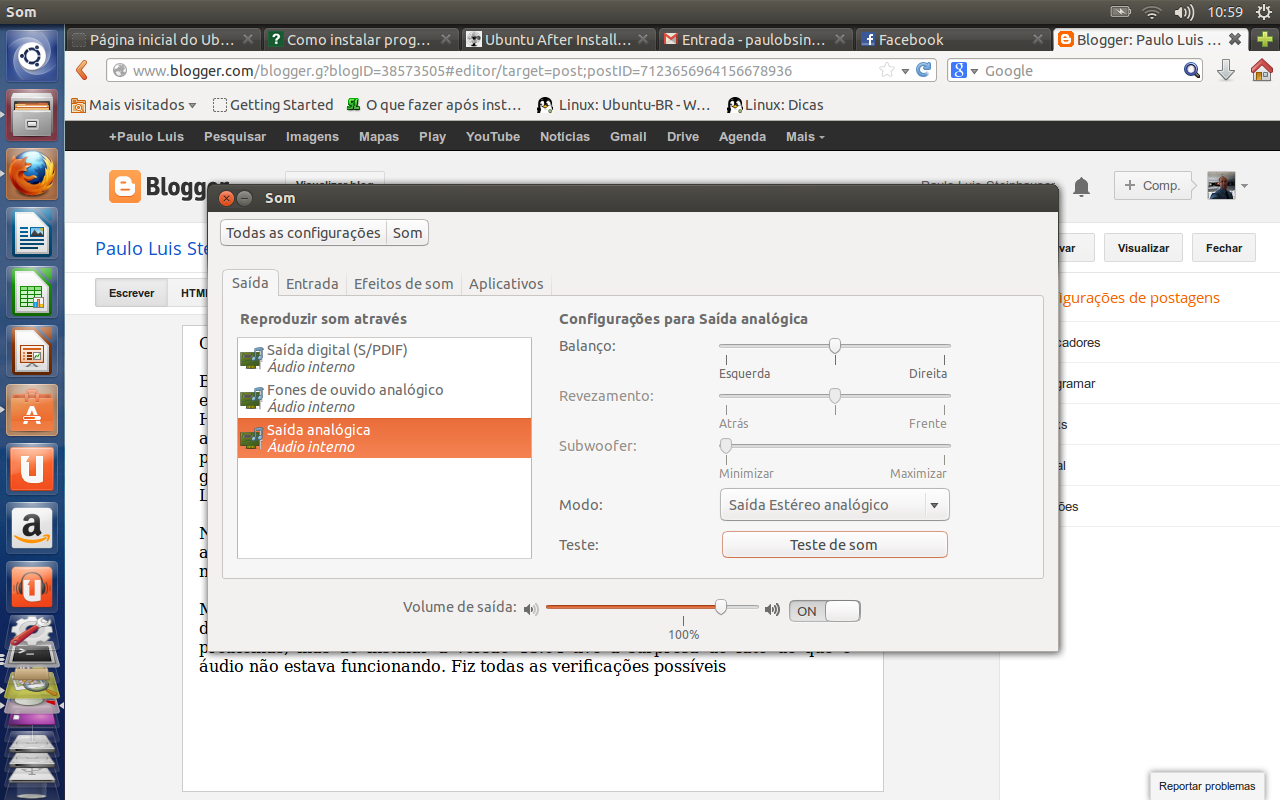Click the Teste de som button
This screenshot has height=800, width=1280.
[x=834, y=545]
